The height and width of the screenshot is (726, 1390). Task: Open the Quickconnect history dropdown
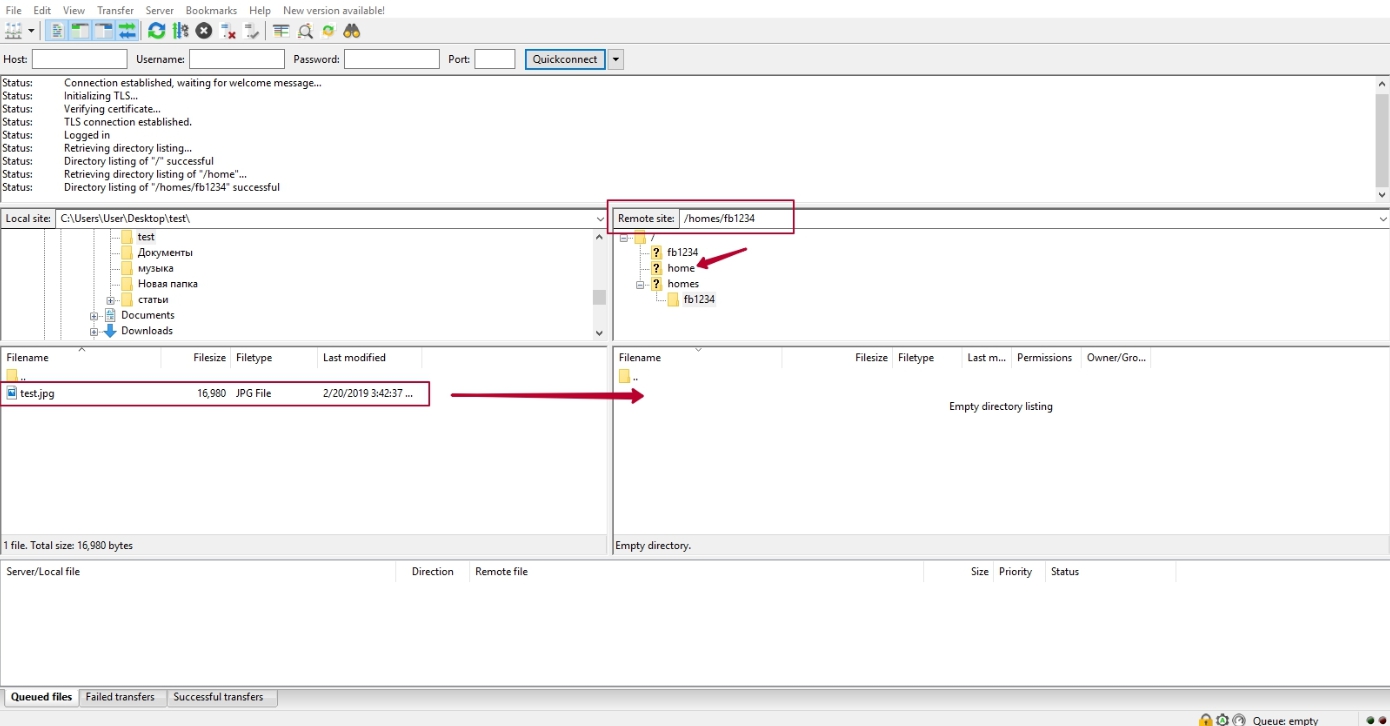616,59
